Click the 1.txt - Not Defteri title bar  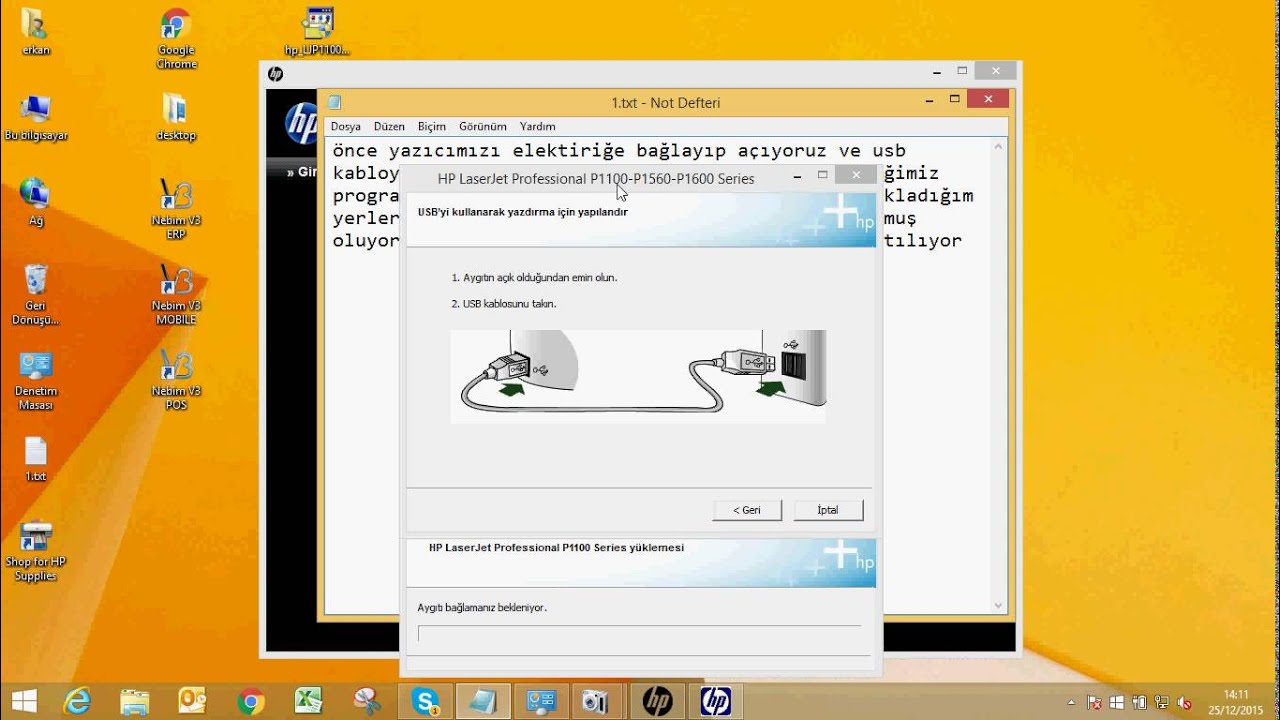coord(665,102)
